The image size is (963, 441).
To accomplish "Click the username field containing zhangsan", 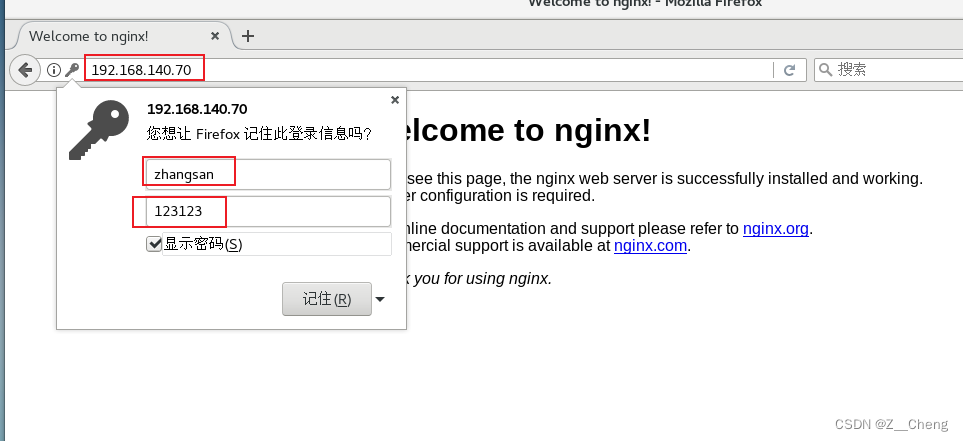I will click(268, 174).
